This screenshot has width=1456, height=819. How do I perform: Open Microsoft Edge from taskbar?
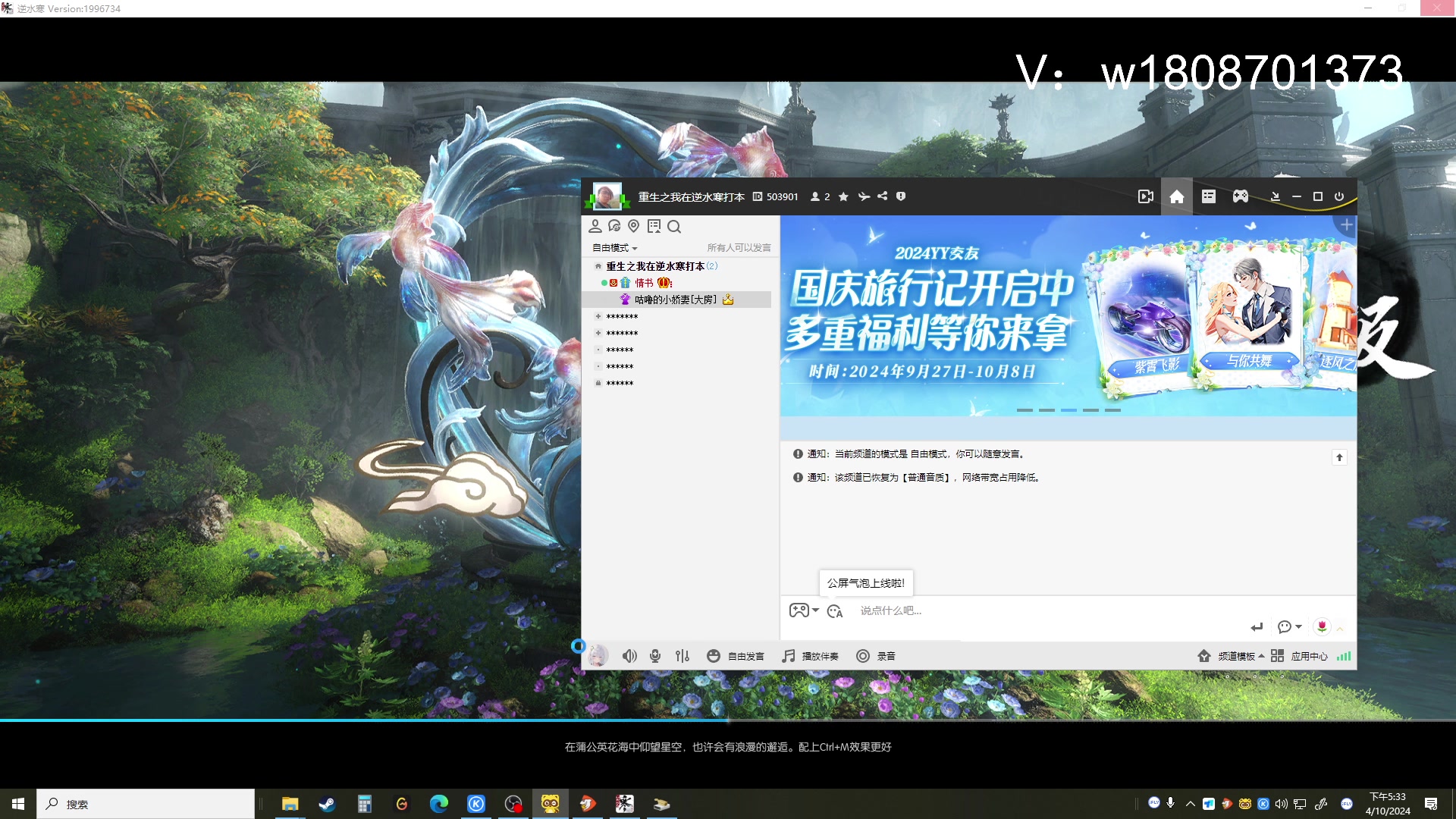(438, 804)
